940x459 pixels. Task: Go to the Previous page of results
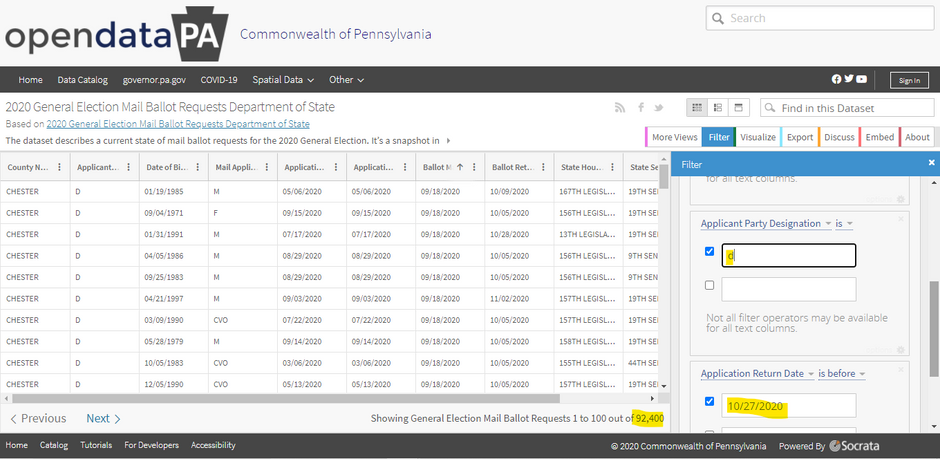pyautogui.click(x=38, y=418)
